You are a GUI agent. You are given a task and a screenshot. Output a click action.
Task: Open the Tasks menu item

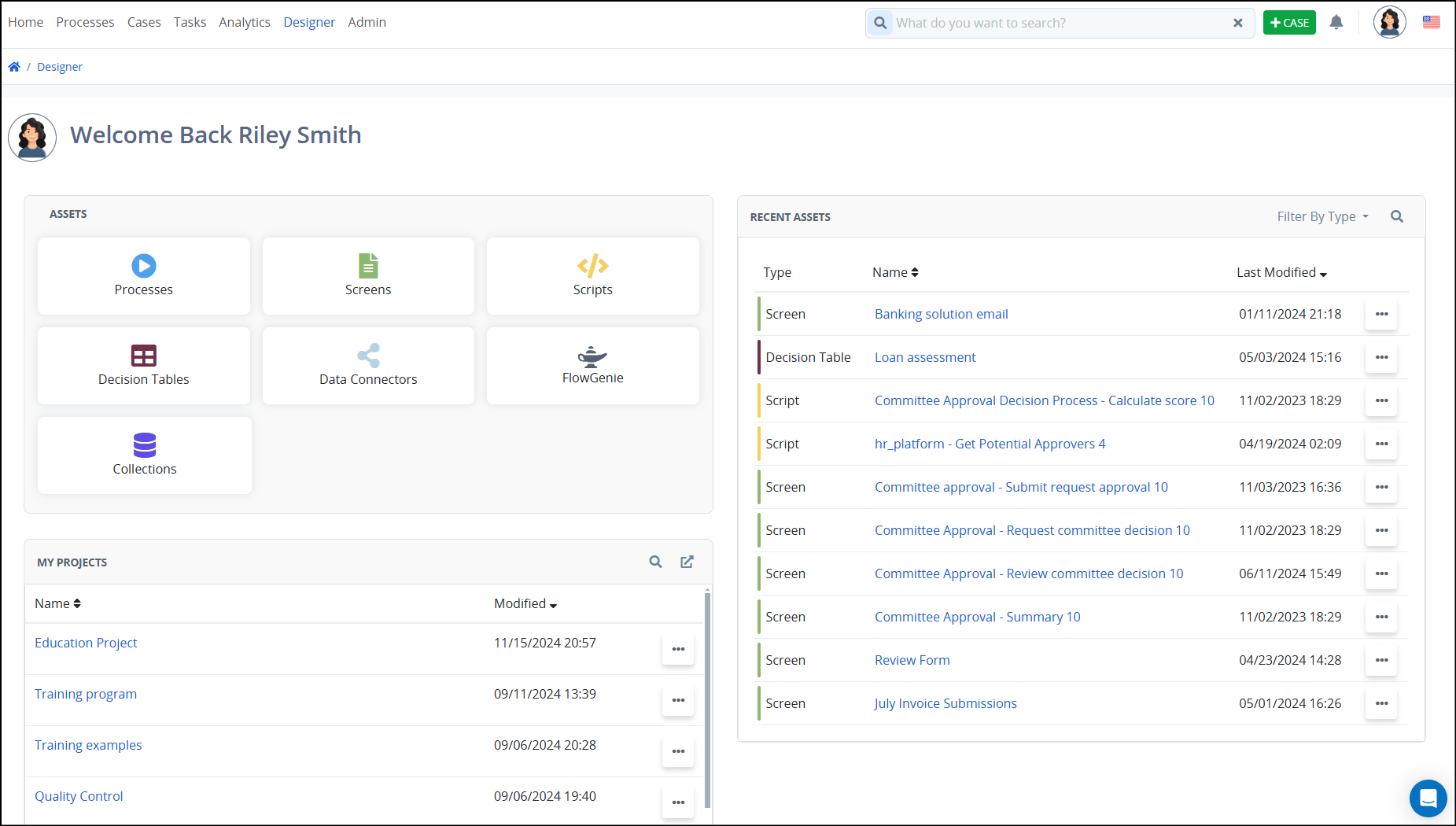(x=190, y=22)
